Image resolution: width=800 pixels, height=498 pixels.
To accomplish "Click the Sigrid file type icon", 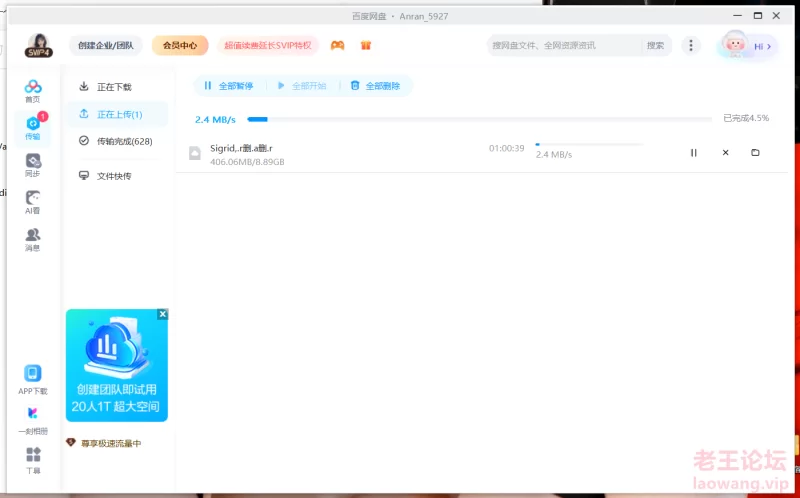I will [195, 153].
